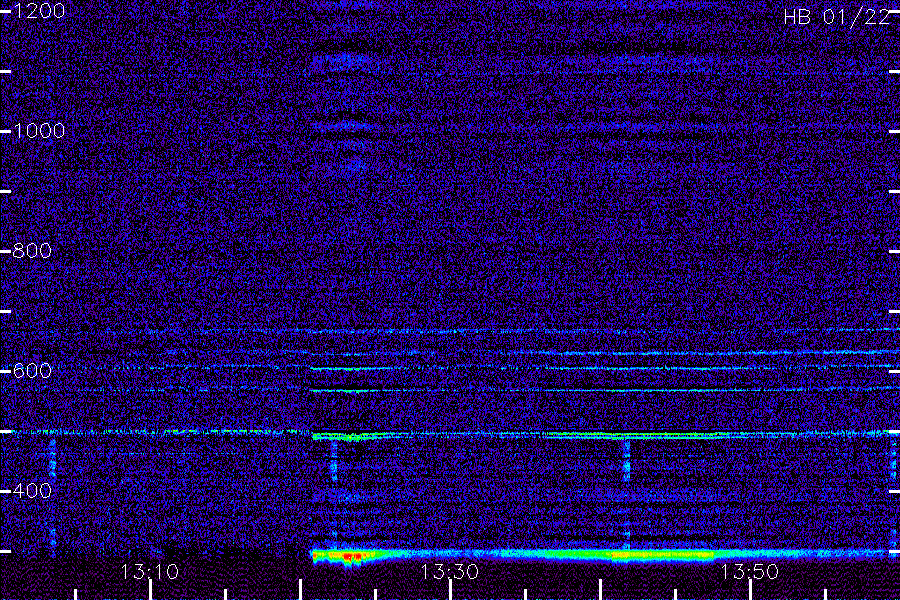Click the 1200 frequency axis label

pyautogui.click(x=39, y=11)
